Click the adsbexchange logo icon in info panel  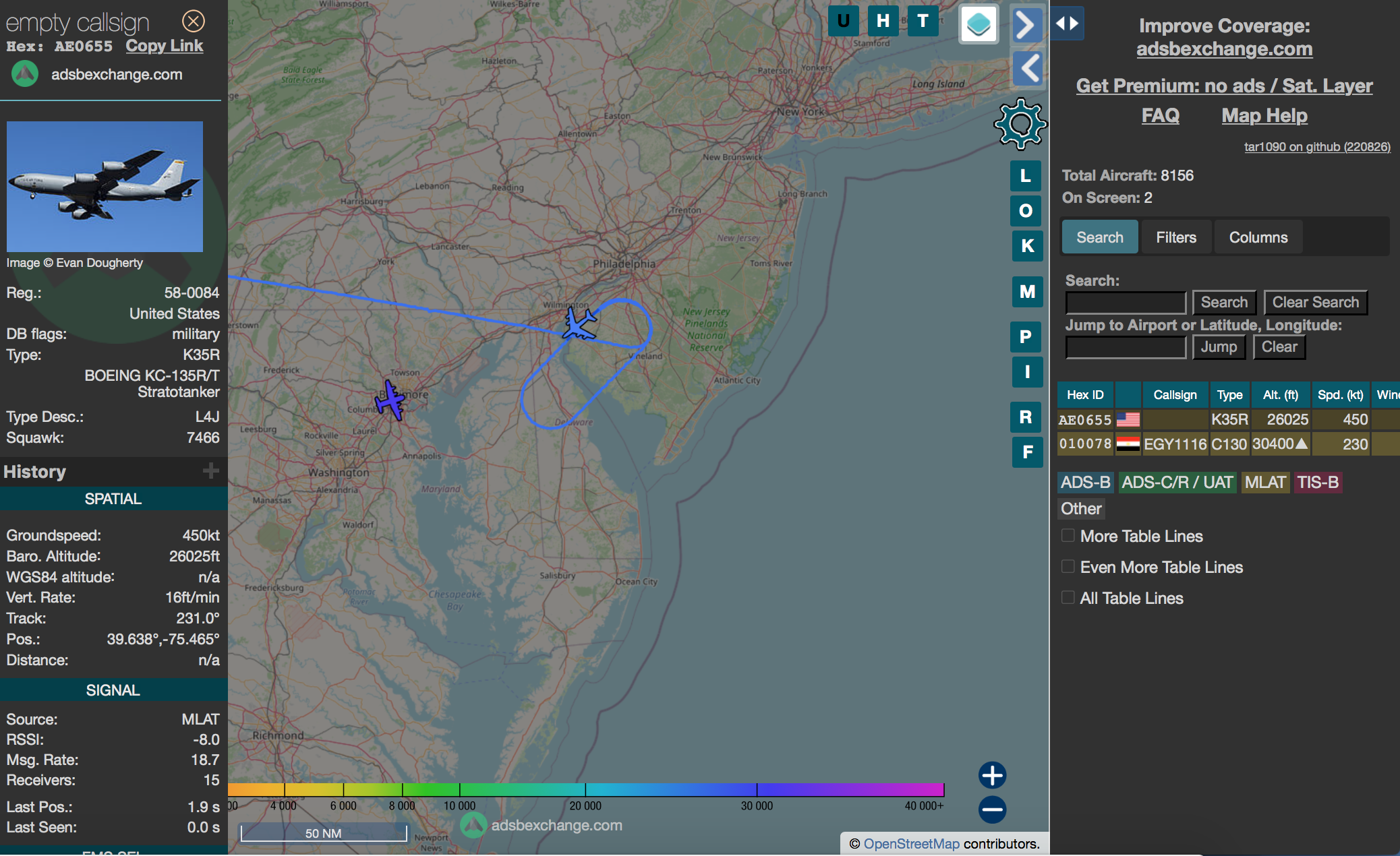25,74
